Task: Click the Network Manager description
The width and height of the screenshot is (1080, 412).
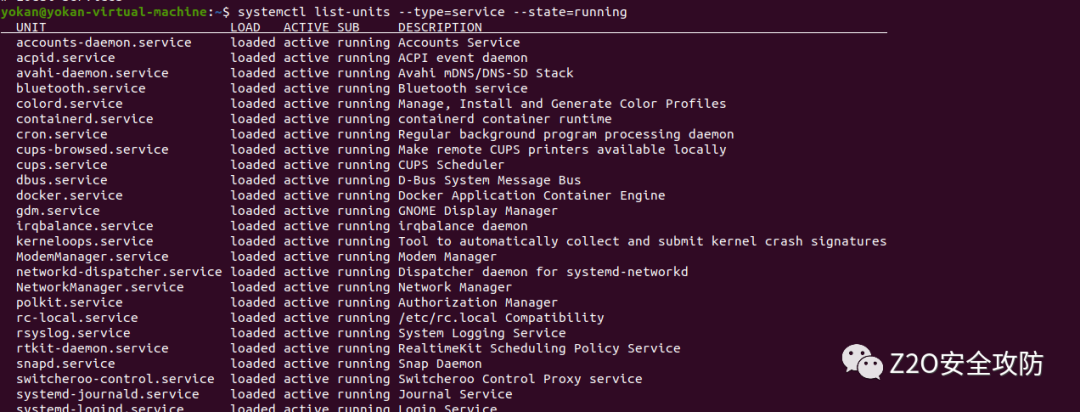Action: (455, 287)
